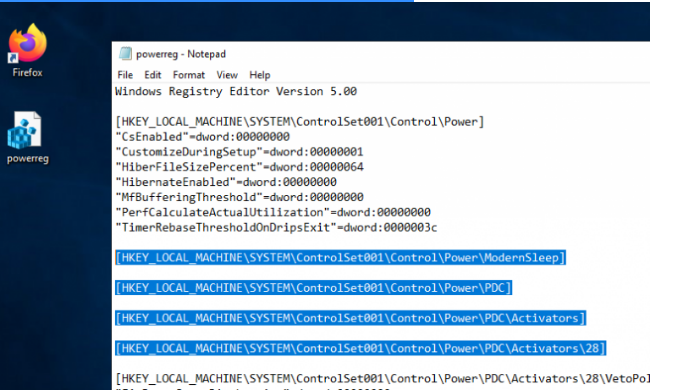The image size is (674, 392).
Task: Click the "CustomizeDuringSetup" value line
Action: point(239,152)
